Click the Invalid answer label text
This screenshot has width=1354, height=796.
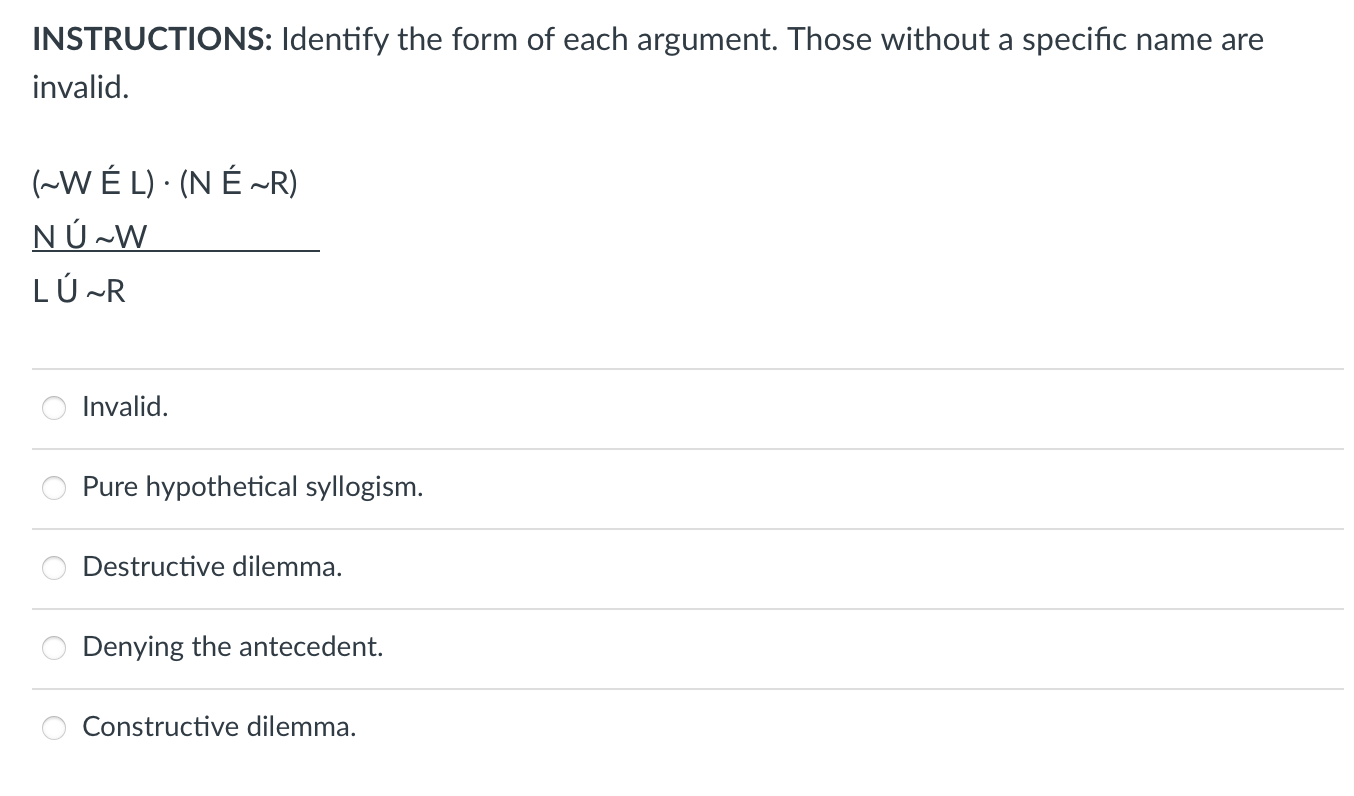pos(124,407)
